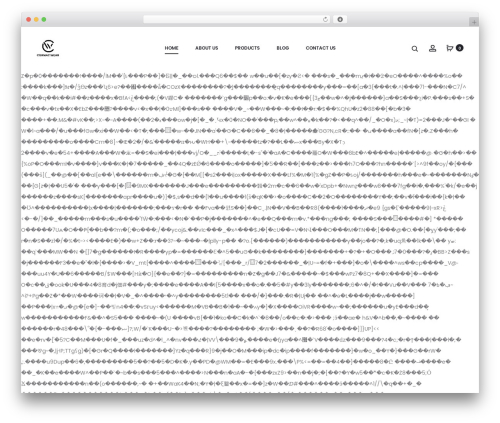
Task: Minimize the browser window (yellow button)
Action: [36, 20]
